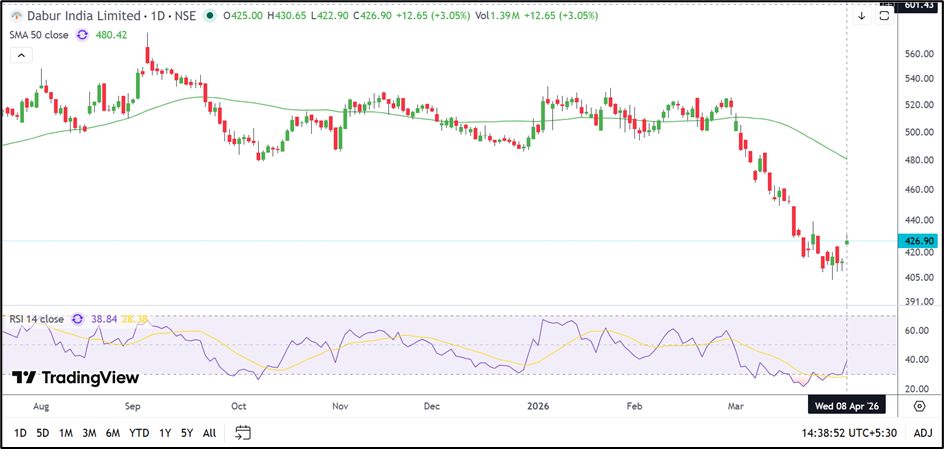The height and width of the screenshot is (449, 944).
Task: Click the down arrow icon at top right
Action: (x=861, y=16)
